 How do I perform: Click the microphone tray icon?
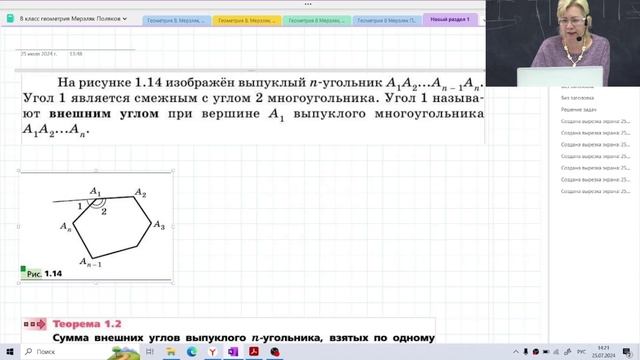point(526,351)
